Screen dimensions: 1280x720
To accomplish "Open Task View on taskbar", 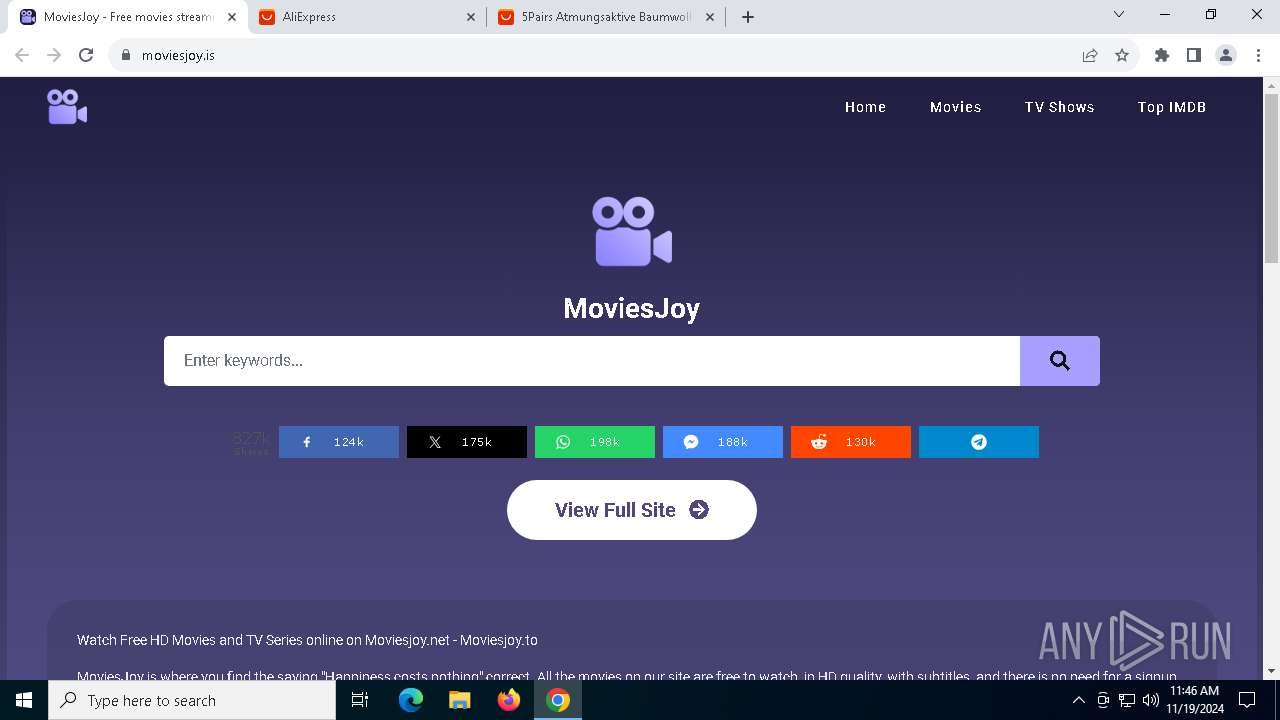I will tap(360, 700).
